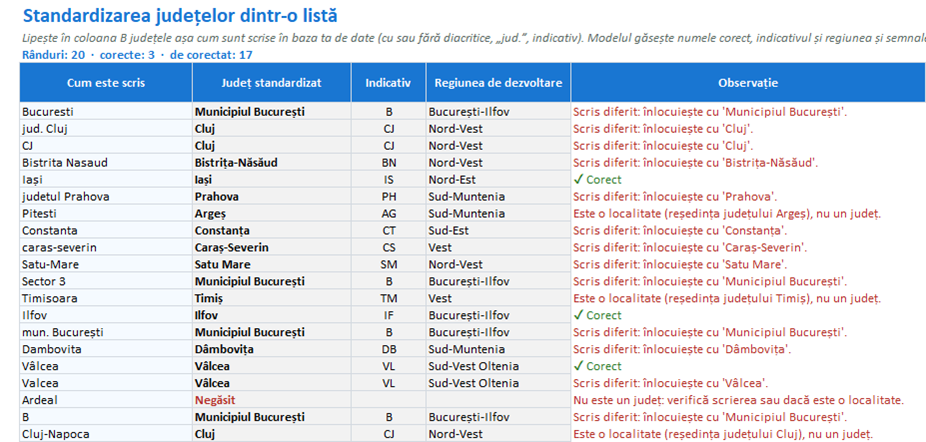Click the 'Rânduri: 20' summary line

point(138,55)
